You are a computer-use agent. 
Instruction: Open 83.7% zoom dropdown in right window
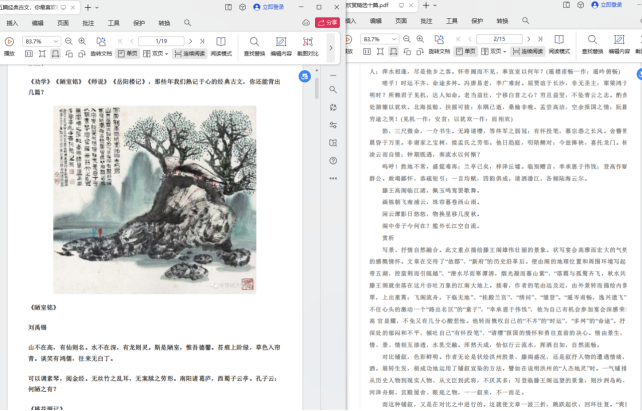394,39
